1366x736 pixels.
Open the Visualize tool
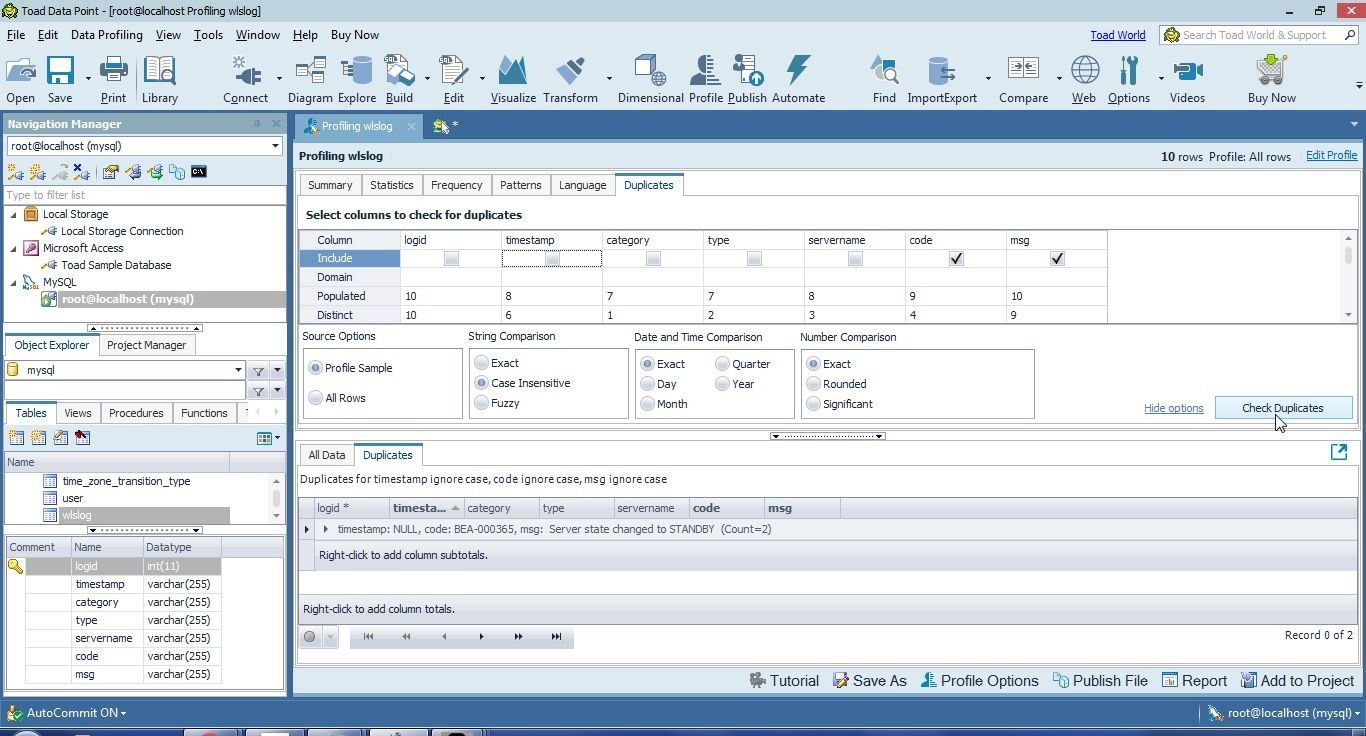(513, 79)
